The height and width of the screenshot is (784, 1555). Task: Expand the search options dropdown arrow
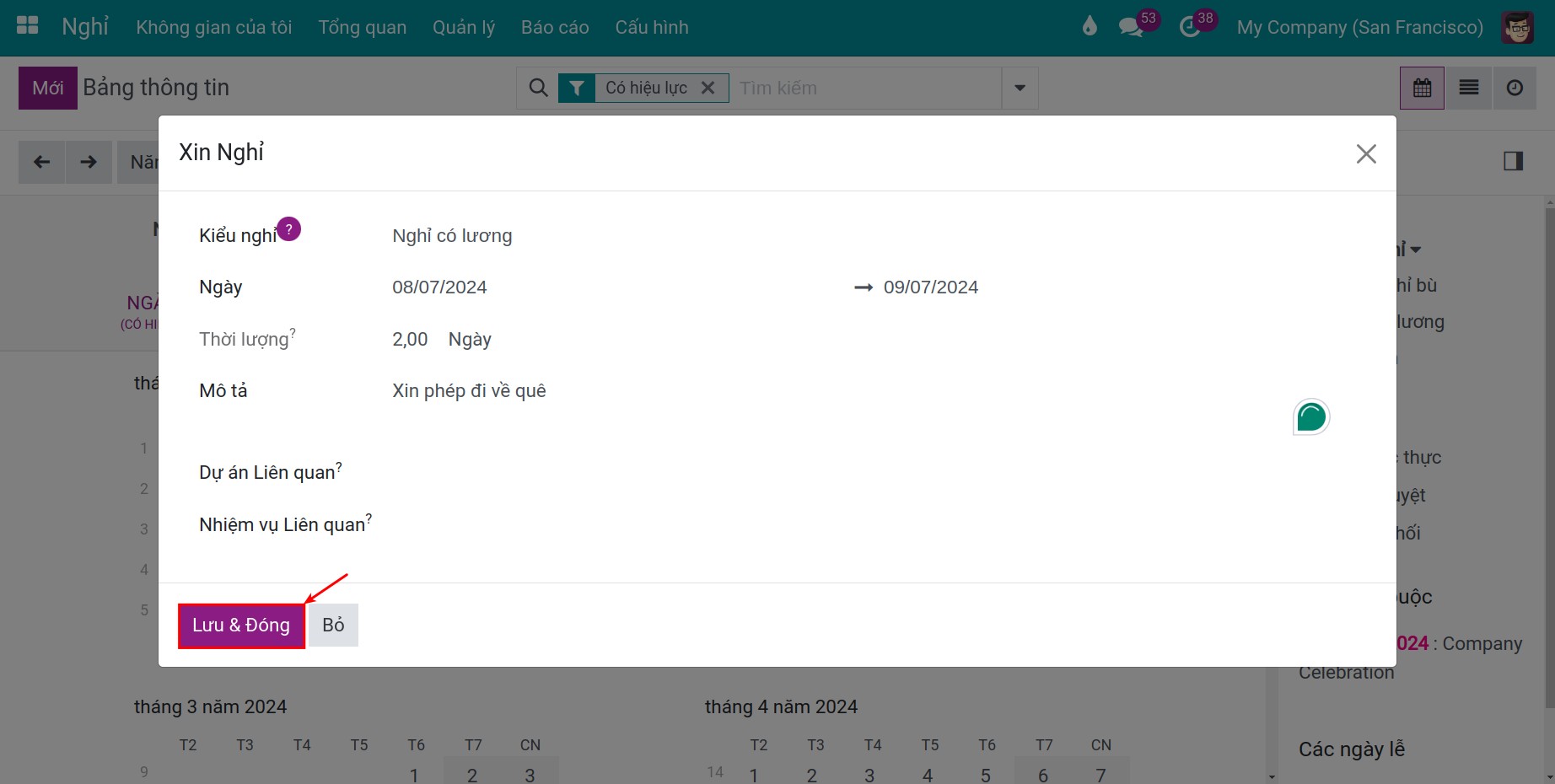[x=1020, y=88]
